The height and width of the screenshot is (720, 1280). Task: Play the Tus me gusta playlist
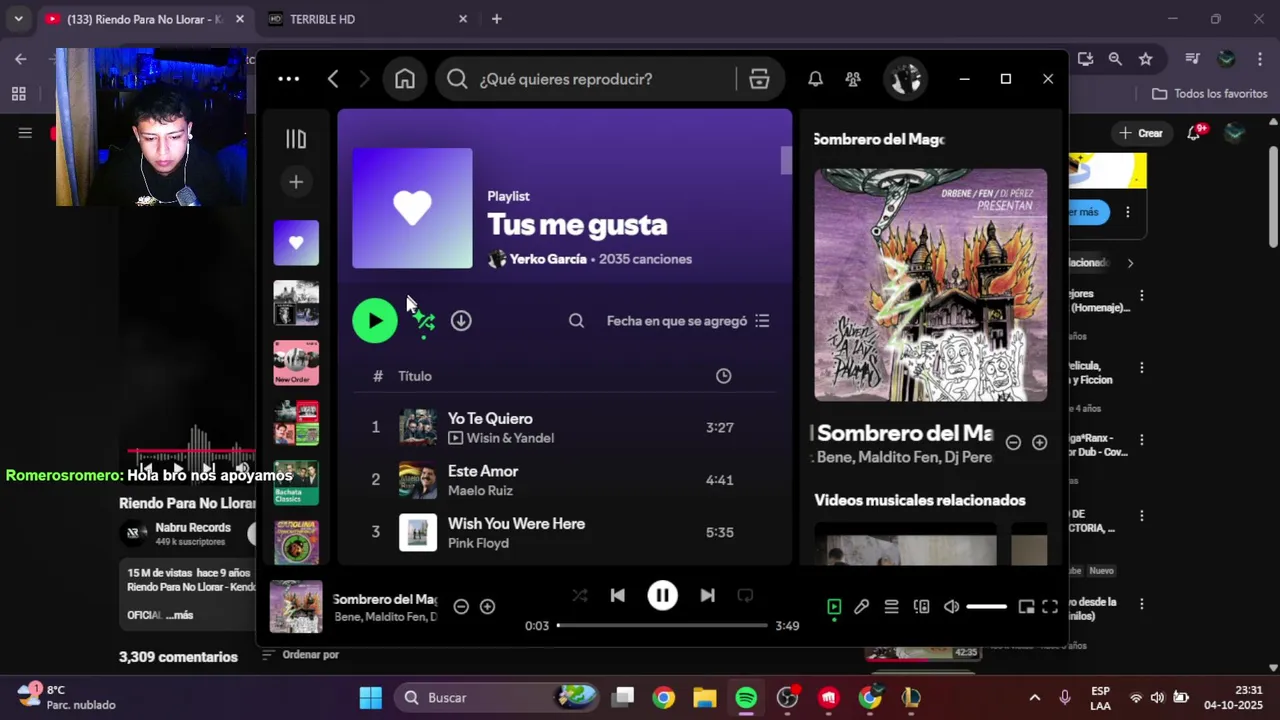[x=375, y=320]
